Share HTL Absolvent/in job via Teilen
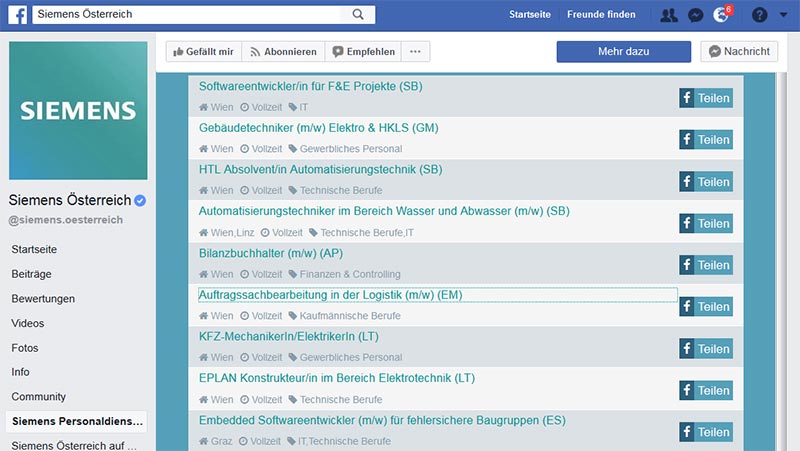 706,182
